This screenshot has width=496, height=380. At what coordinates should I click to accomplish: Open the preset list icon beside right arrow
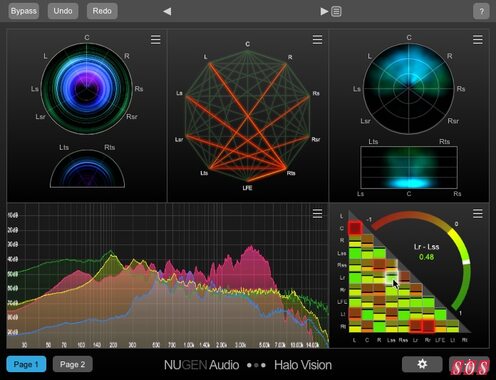point(336,12)
